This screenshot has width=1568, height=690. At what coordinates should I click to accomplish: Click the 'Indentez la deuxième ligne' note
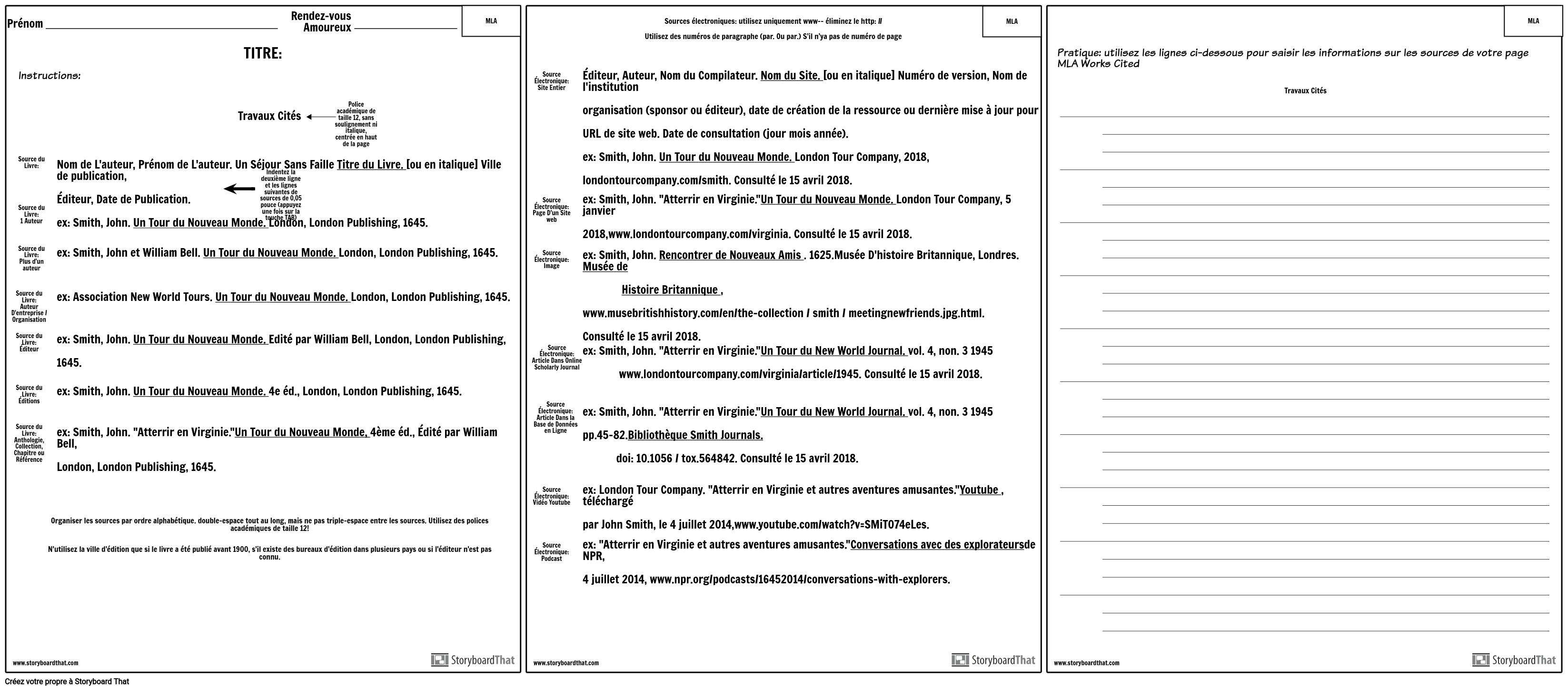[x=280, y=195]
